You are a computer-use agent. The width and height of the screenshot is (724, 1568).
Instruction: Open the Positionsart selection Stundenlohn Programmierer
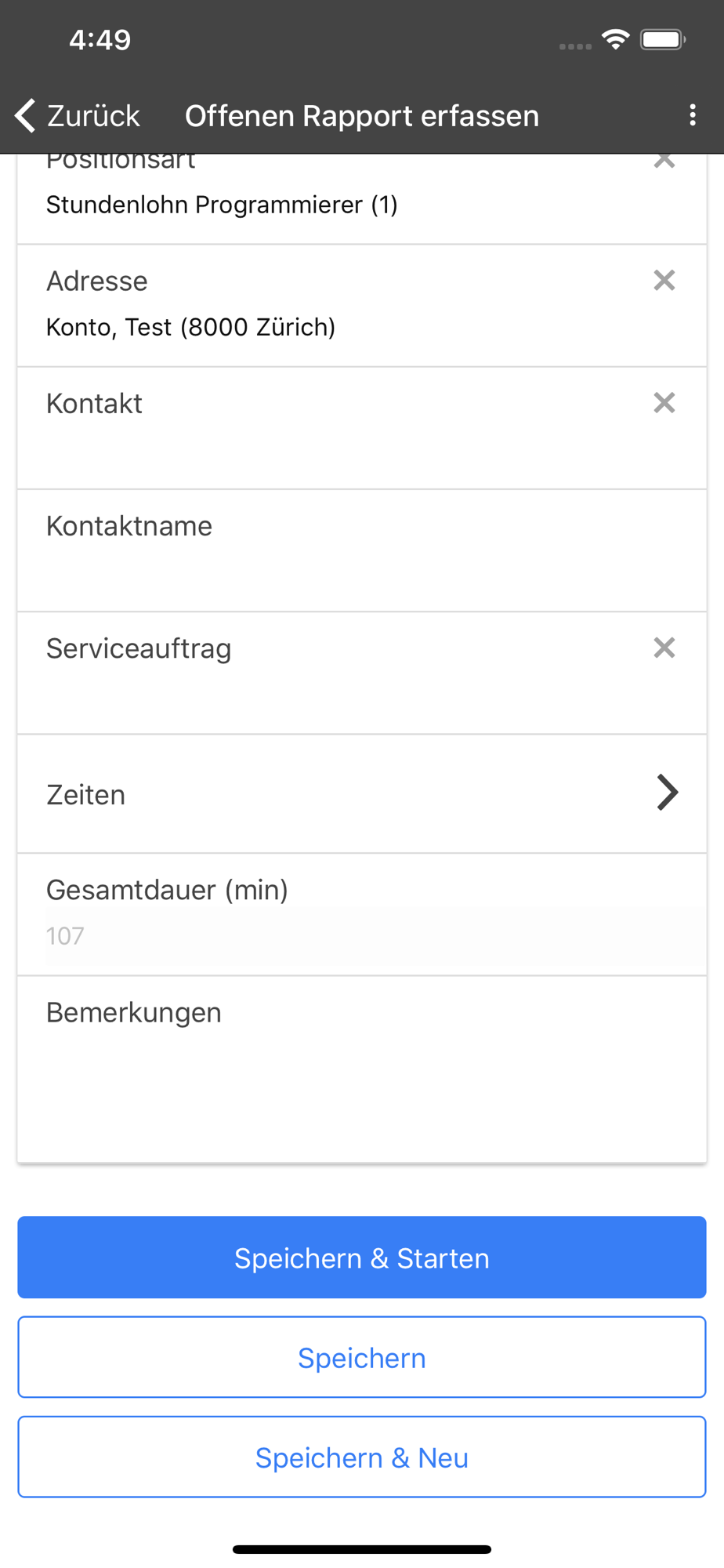[222, 205]
